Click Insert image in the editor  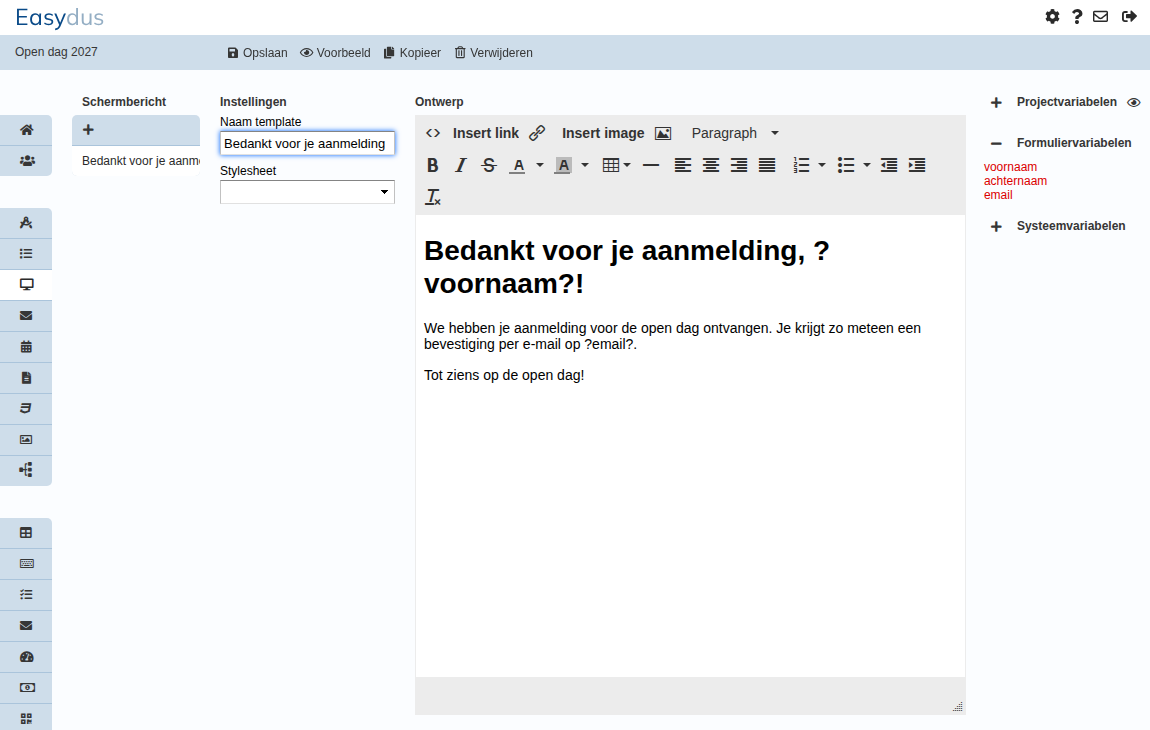coord(616,134)
